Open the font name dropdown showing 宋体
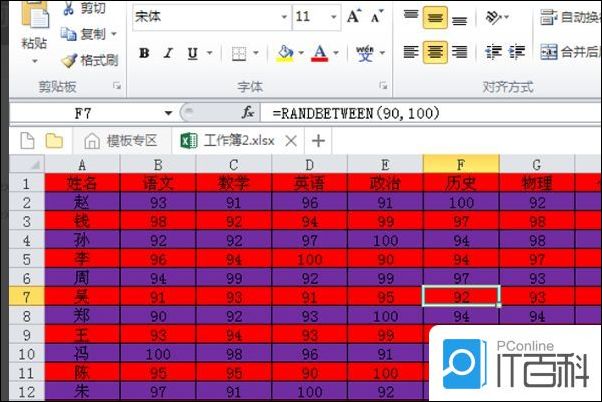Screen dimensions: 602x402 pyautogui.click(x=284, y=17)
